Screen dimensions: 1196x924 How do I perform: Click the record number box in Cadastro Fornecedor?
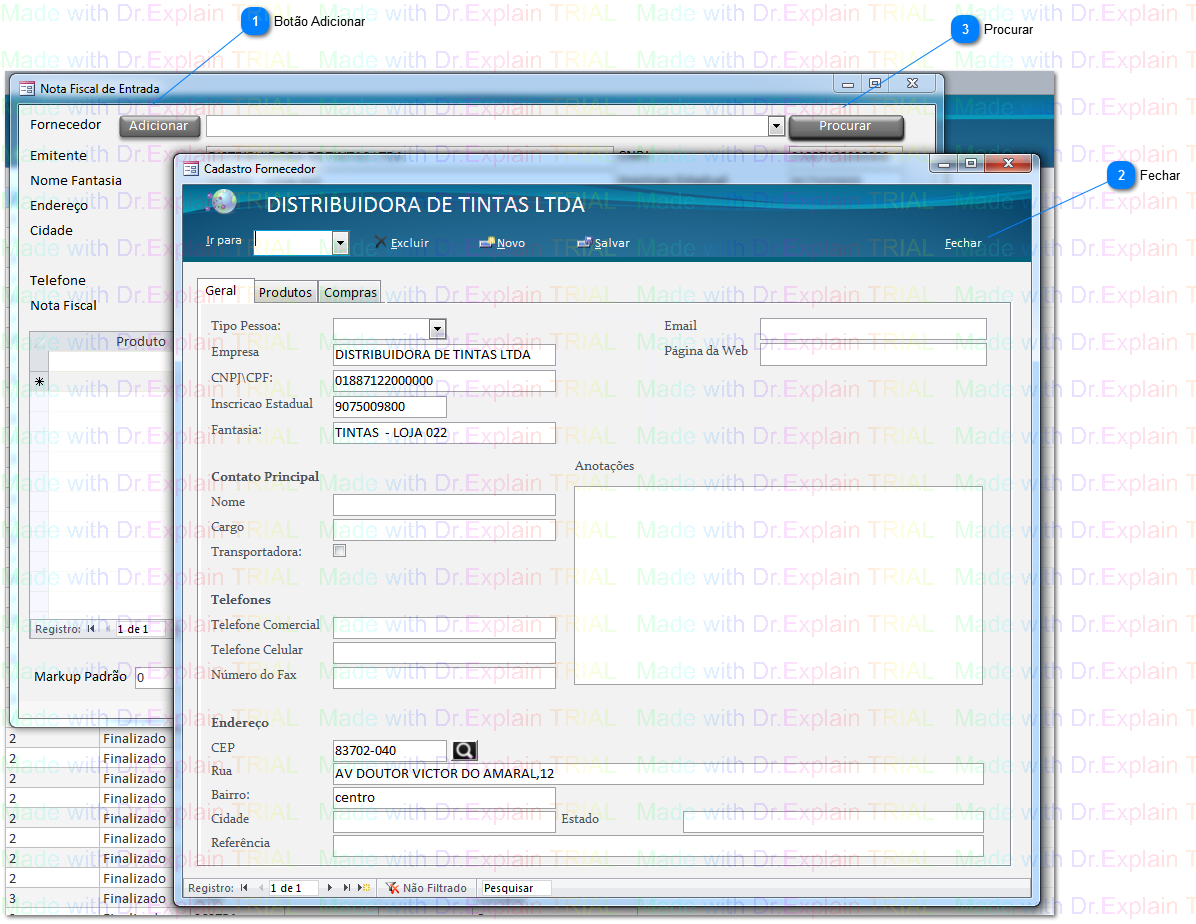pyautogui.click(x=294, y=888)
